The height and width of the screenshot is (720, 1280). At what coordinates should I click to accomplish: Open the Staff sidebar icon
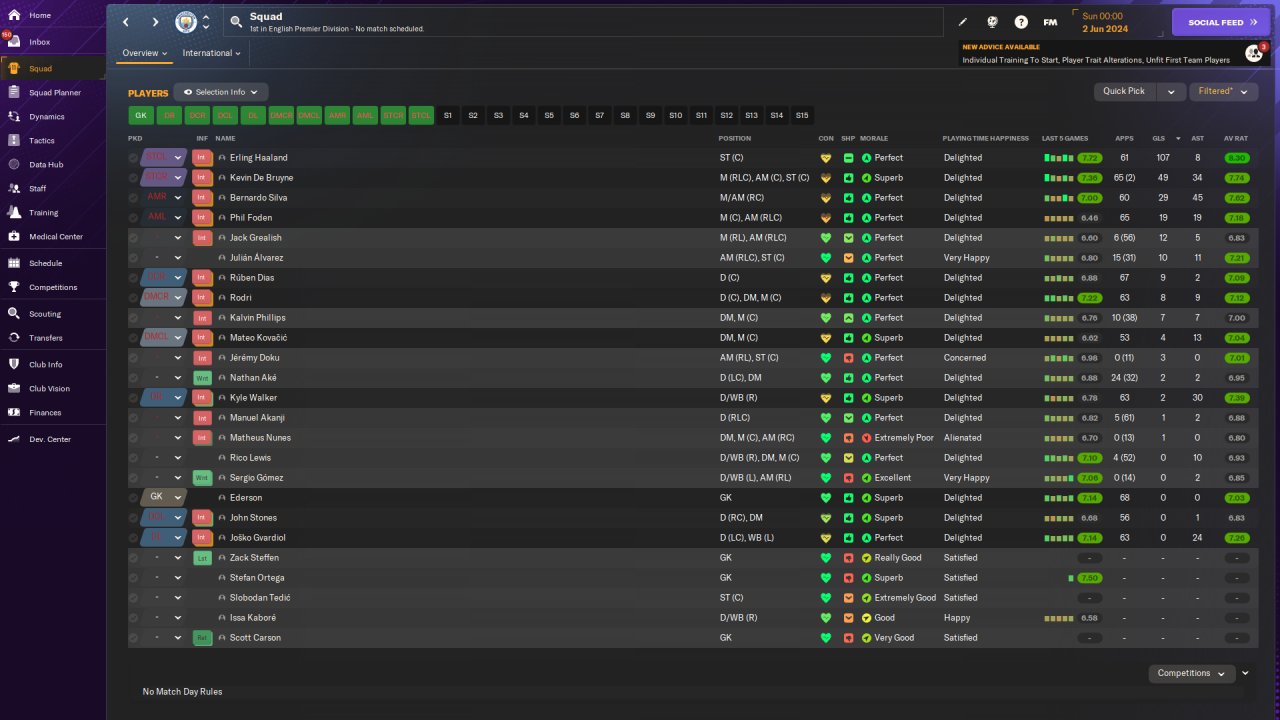click(14, 188)
